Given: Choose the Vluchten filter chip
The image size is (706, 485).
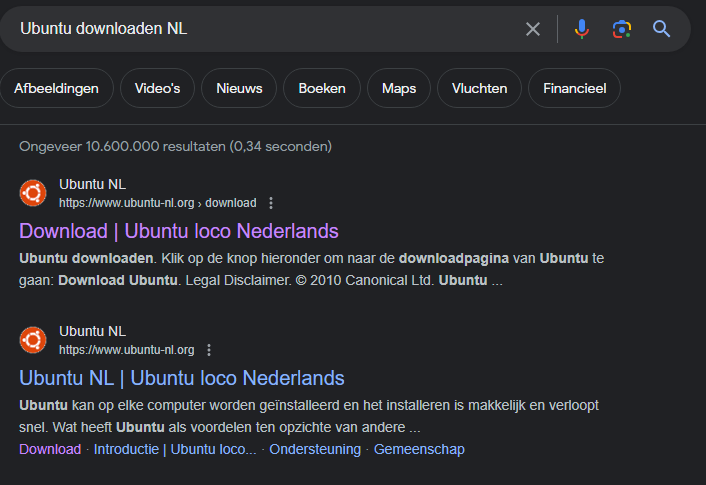Looking at the screenshot, I should 479,88.
